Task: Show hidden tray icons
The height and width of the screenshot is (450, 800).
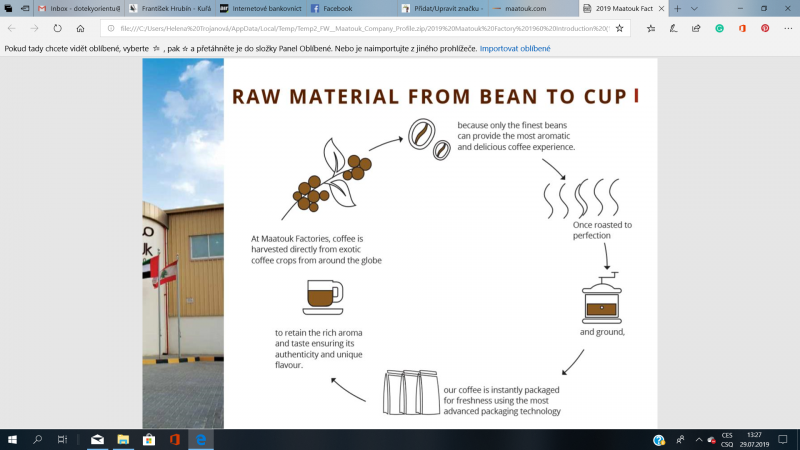Action: pos(698,440)
